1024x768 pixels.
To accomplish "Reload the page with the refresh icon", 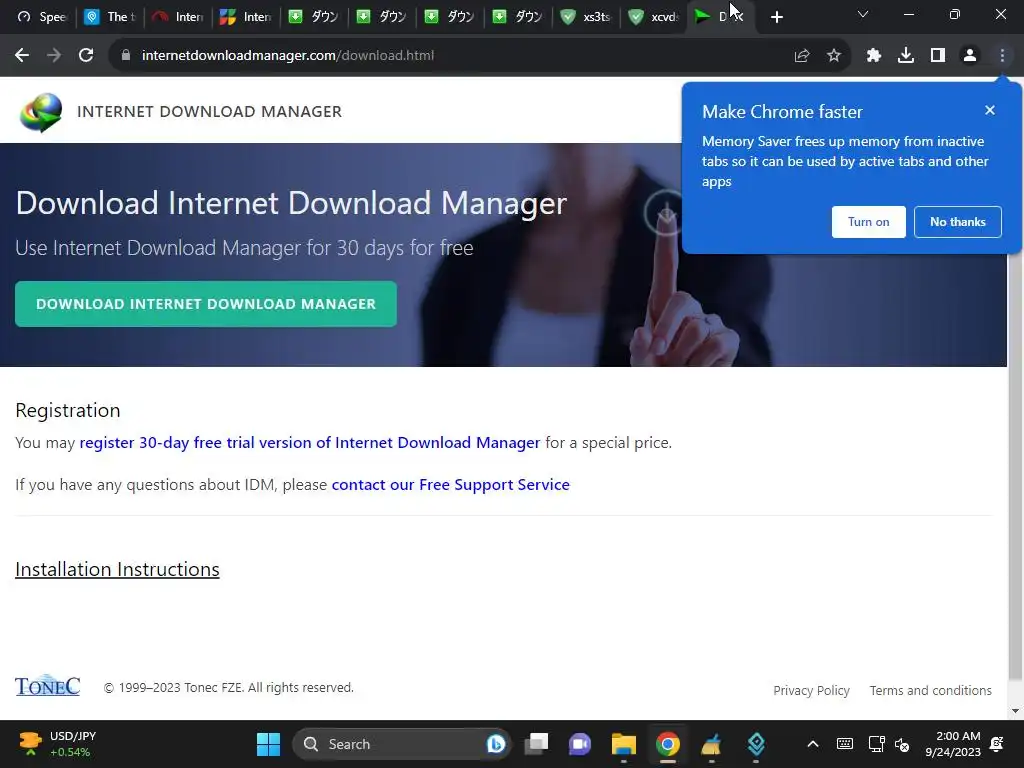I will (x=86, y=56).
